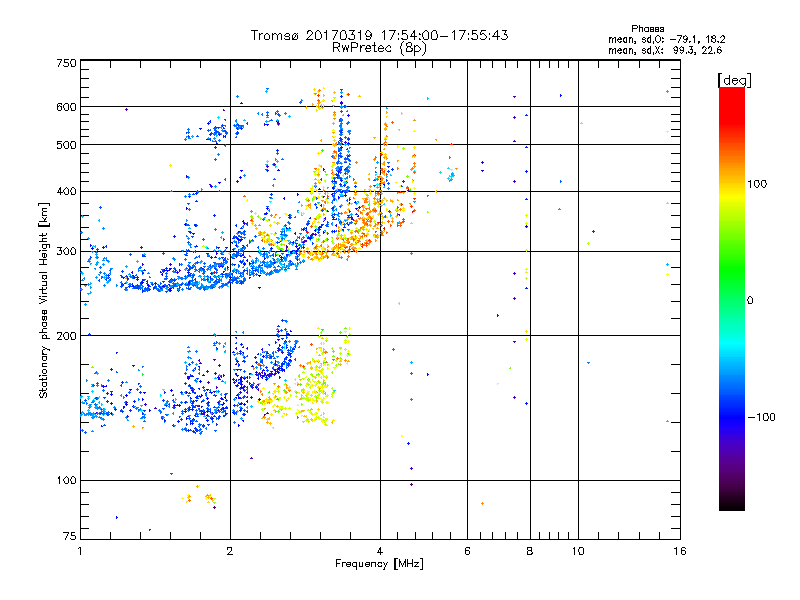Click the y-axis tick label '75'
Viewport: 800px width, 600px height.
70,536
